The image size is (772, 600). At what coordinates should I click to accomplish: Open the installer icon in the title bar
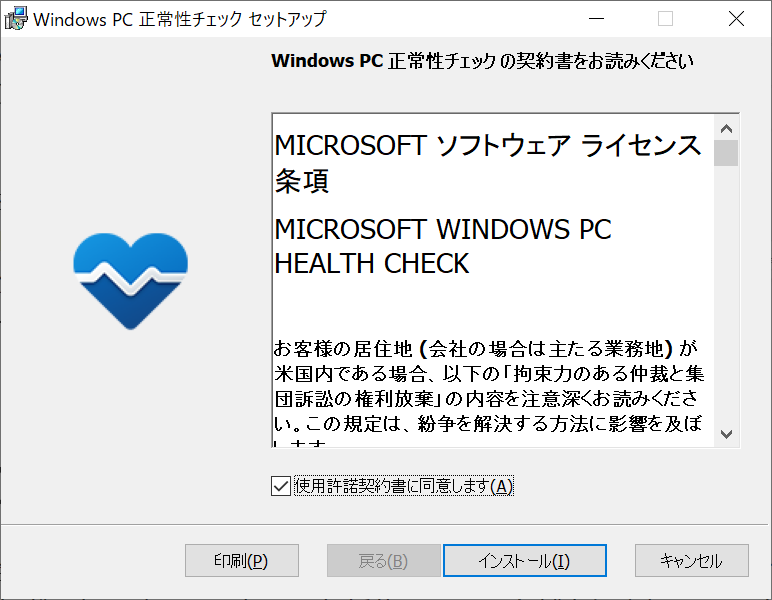point(16,19)
